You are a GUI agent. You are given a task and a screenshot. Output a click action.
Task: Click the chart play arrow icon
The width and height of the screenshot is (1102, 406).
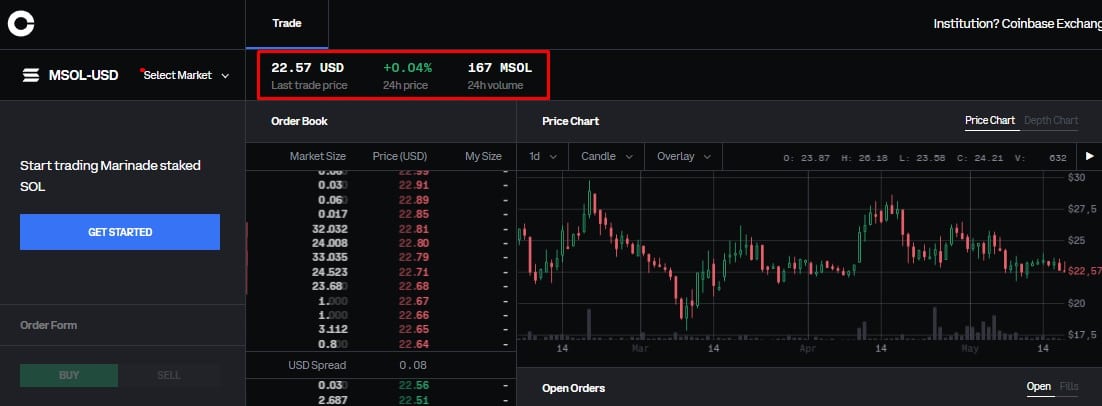1089,156
